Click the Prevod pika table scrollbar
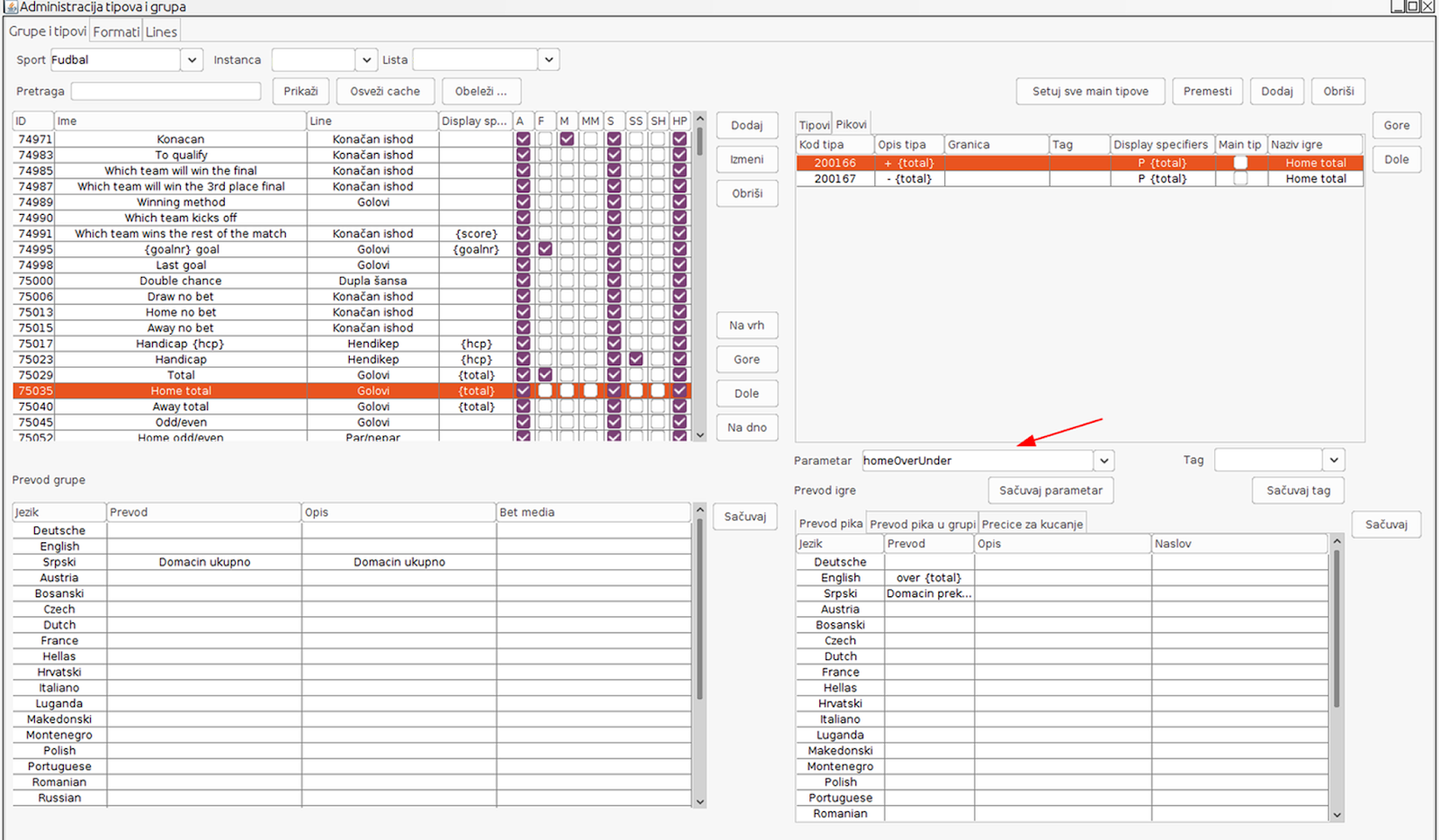This screenshot has width=1439, height=840. coord(1337,678)
